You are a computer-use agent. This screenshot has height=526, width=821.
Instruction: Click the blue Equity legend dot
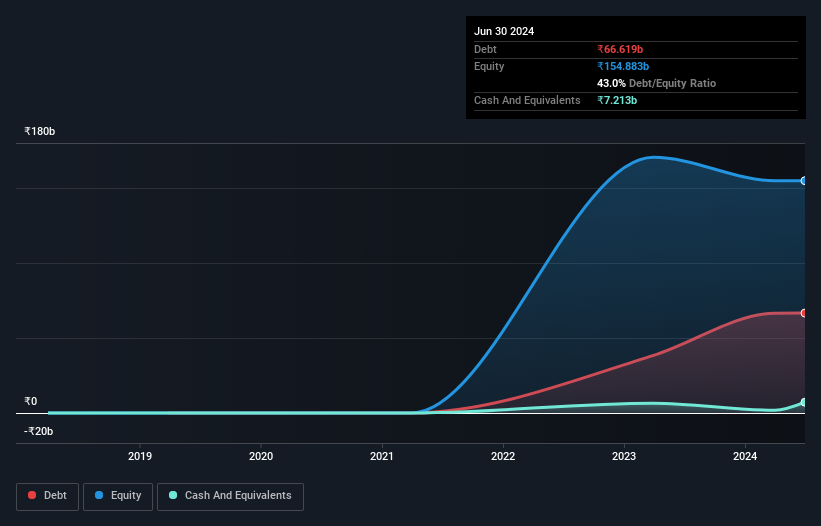point(99,495)
